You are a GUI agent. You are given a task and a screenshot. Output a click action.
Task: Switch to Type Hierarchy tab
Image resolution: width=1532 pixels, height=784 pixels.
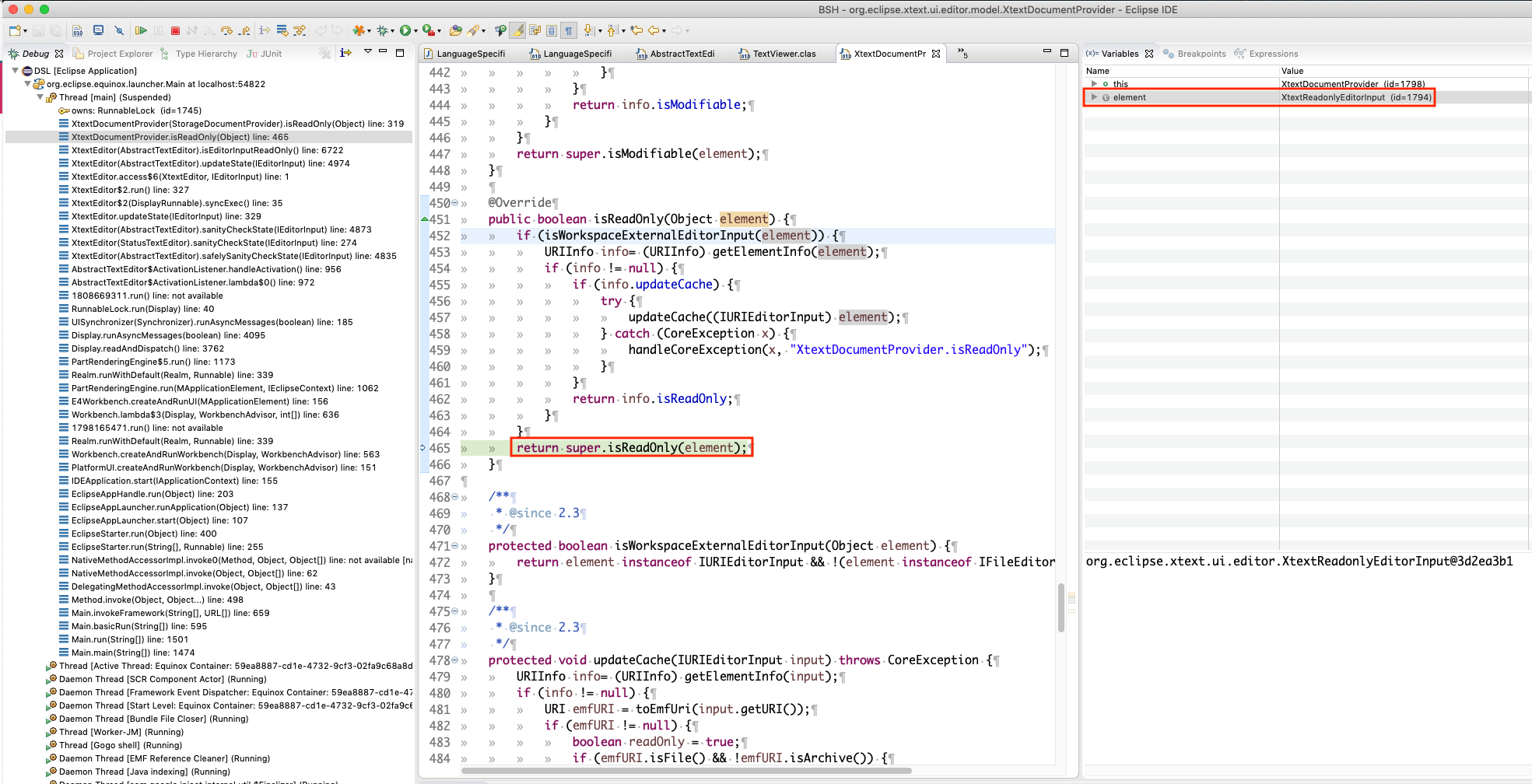(x=198, y=54)
